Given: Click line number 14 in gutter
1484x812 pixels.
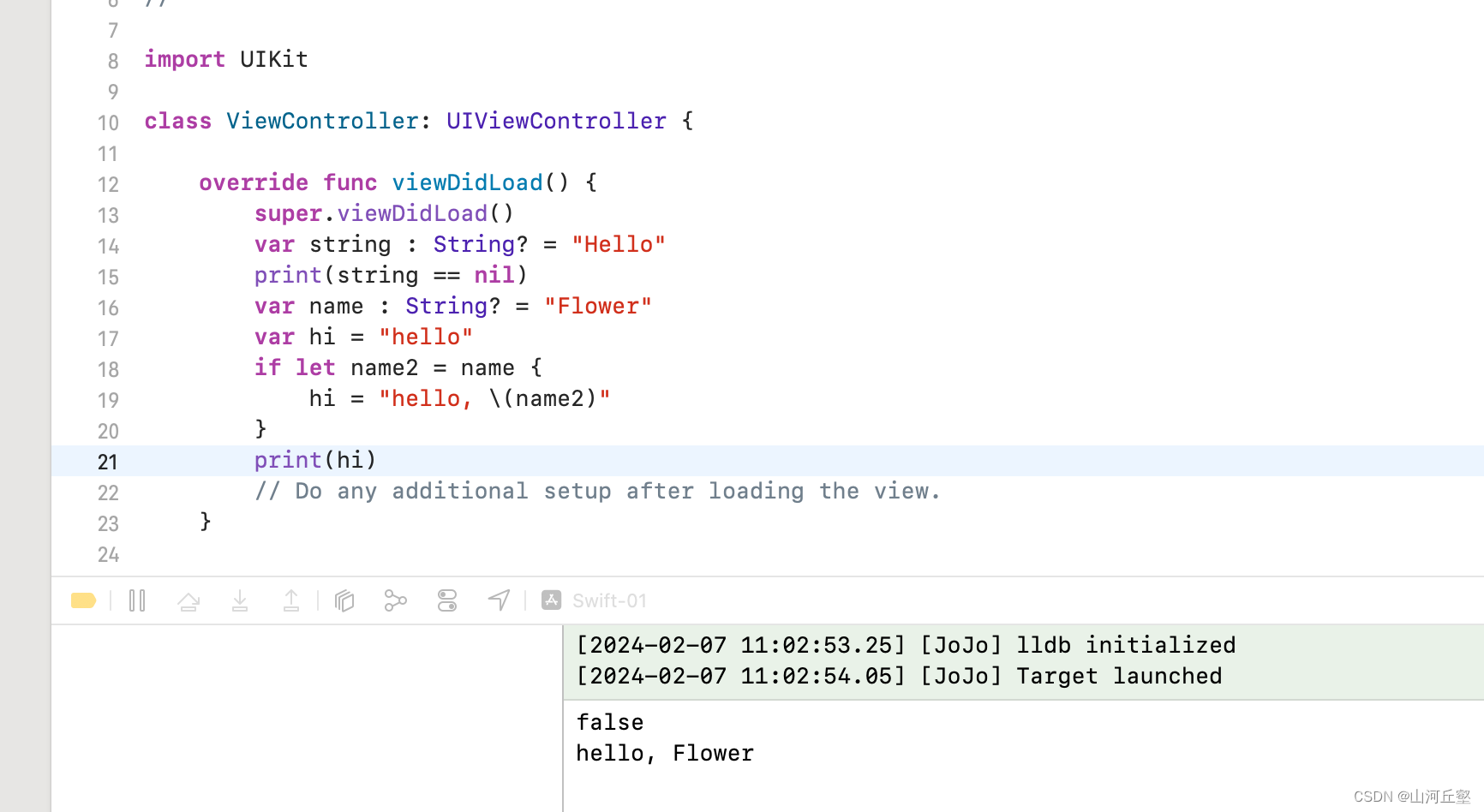Looking at the screenshot, I should coord(108,246).
